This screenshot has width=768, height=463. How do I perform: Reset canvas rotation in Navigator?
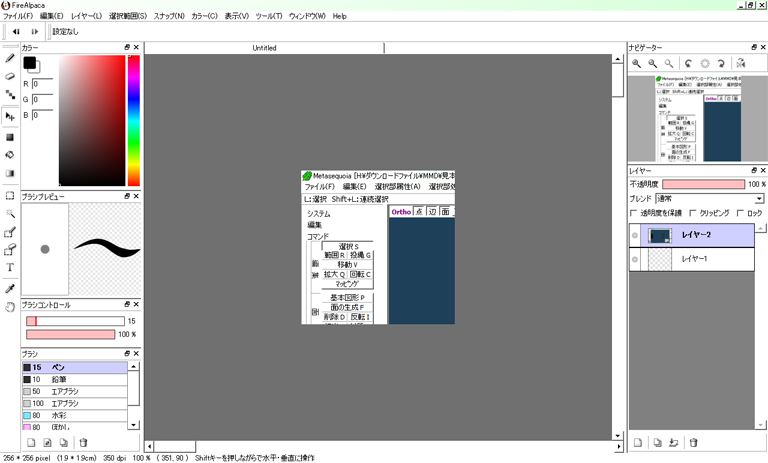tap(705, 63)
